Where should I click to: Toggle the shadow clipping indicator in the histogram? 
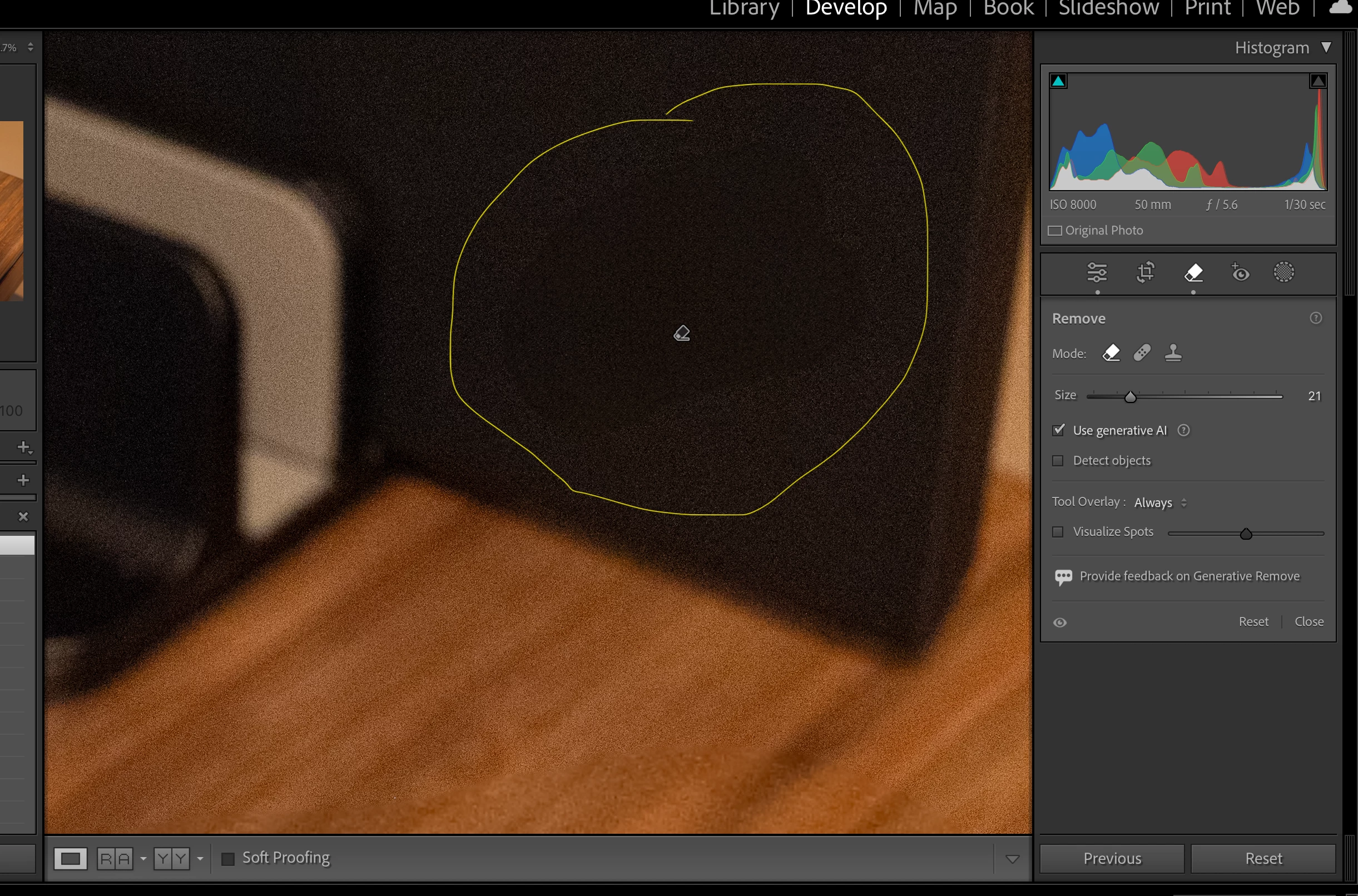coord(1058,81)
